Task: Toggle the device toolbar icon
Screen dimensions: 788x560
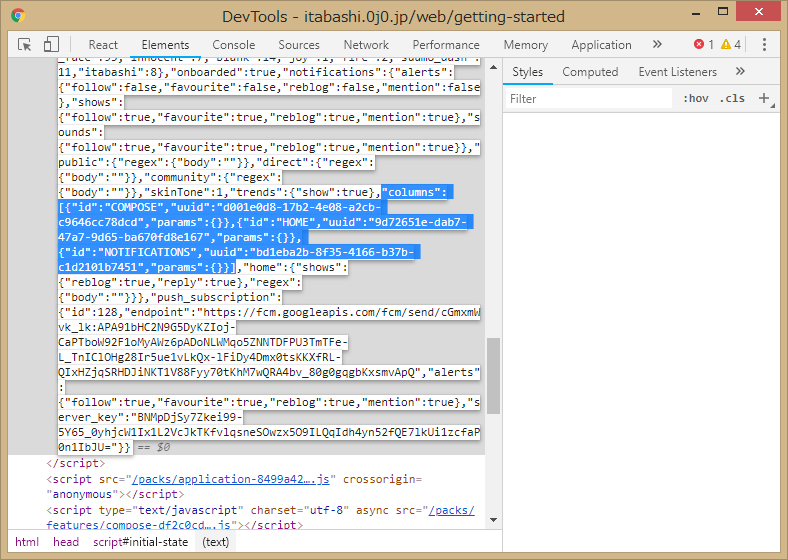Action: pos(52,45)
